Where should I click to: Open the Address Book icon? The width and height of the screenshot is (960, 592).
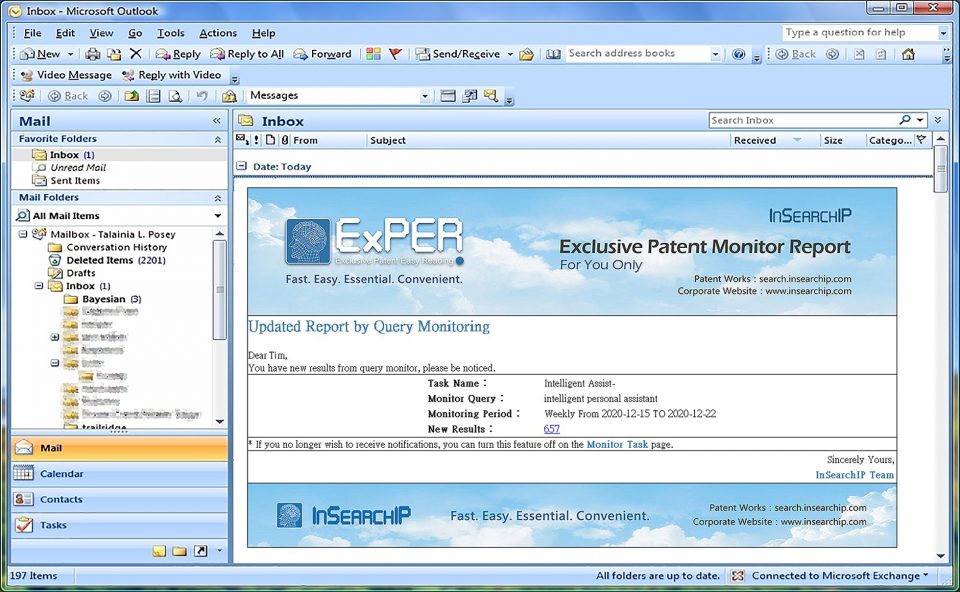click(553, 54)
